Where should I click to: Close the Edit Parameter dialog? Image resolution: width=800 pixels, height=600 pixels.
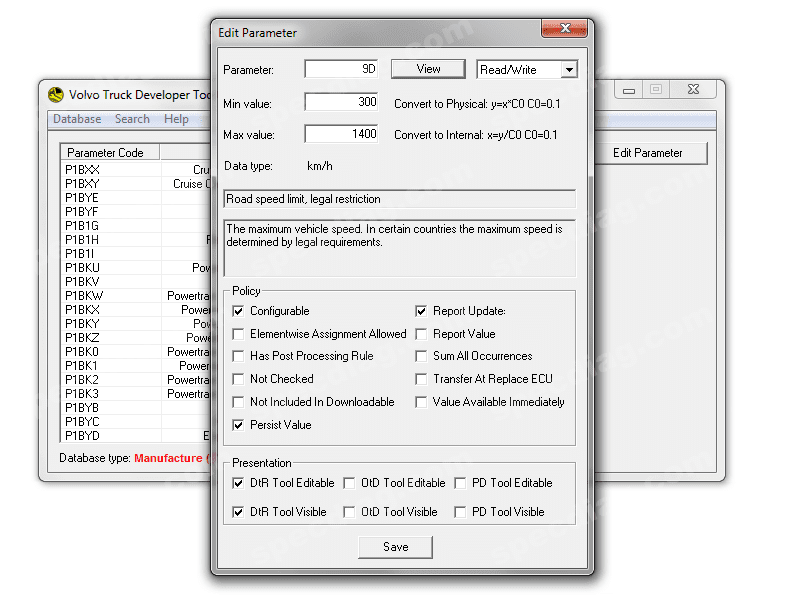tap(564, 29)
